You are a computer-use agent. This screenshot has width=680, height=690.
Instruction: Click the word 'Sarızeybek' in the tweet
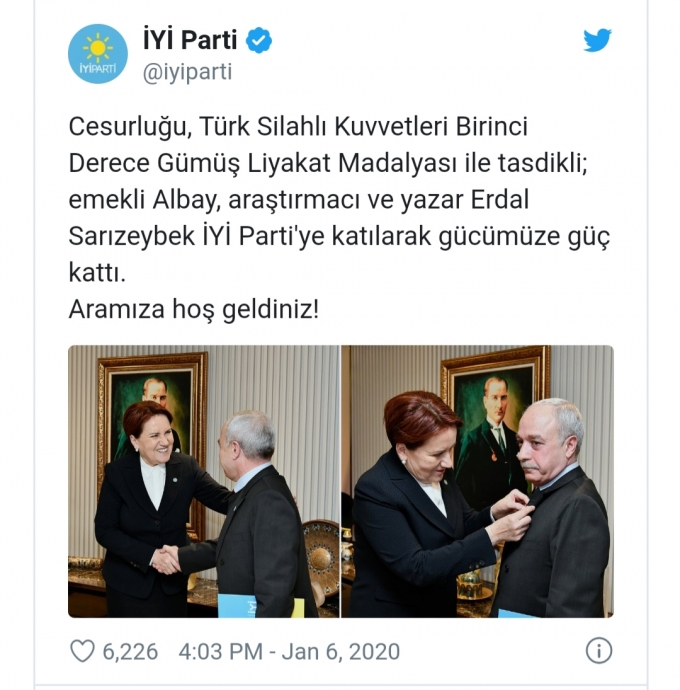pyautogui.click(x=132, y=237)
